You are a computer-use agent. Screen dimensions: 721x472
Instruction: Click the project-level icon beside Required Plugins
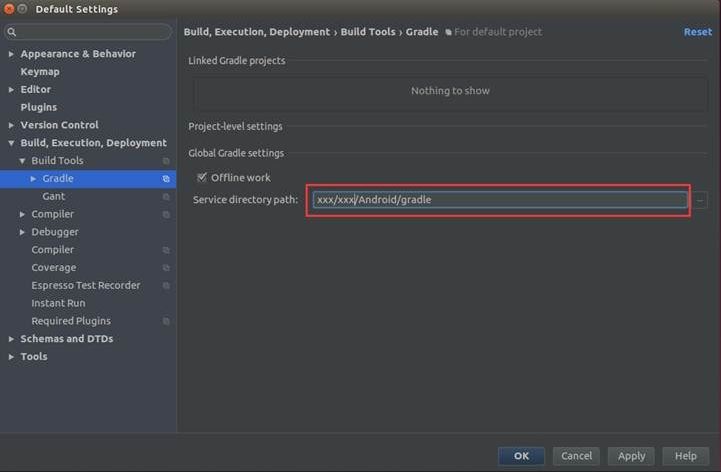[x=166, y=321]
